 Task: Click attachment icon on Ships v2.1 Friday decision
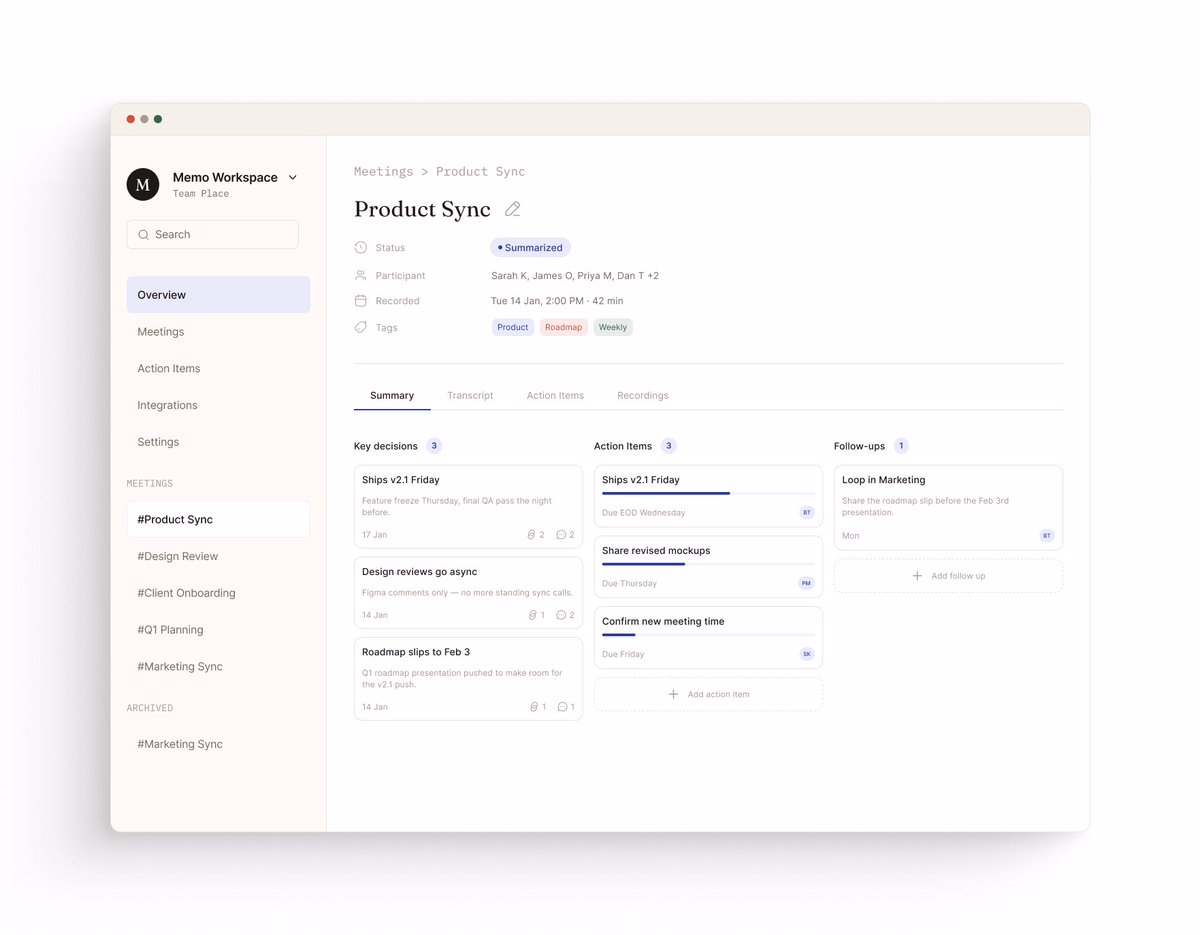533,535
